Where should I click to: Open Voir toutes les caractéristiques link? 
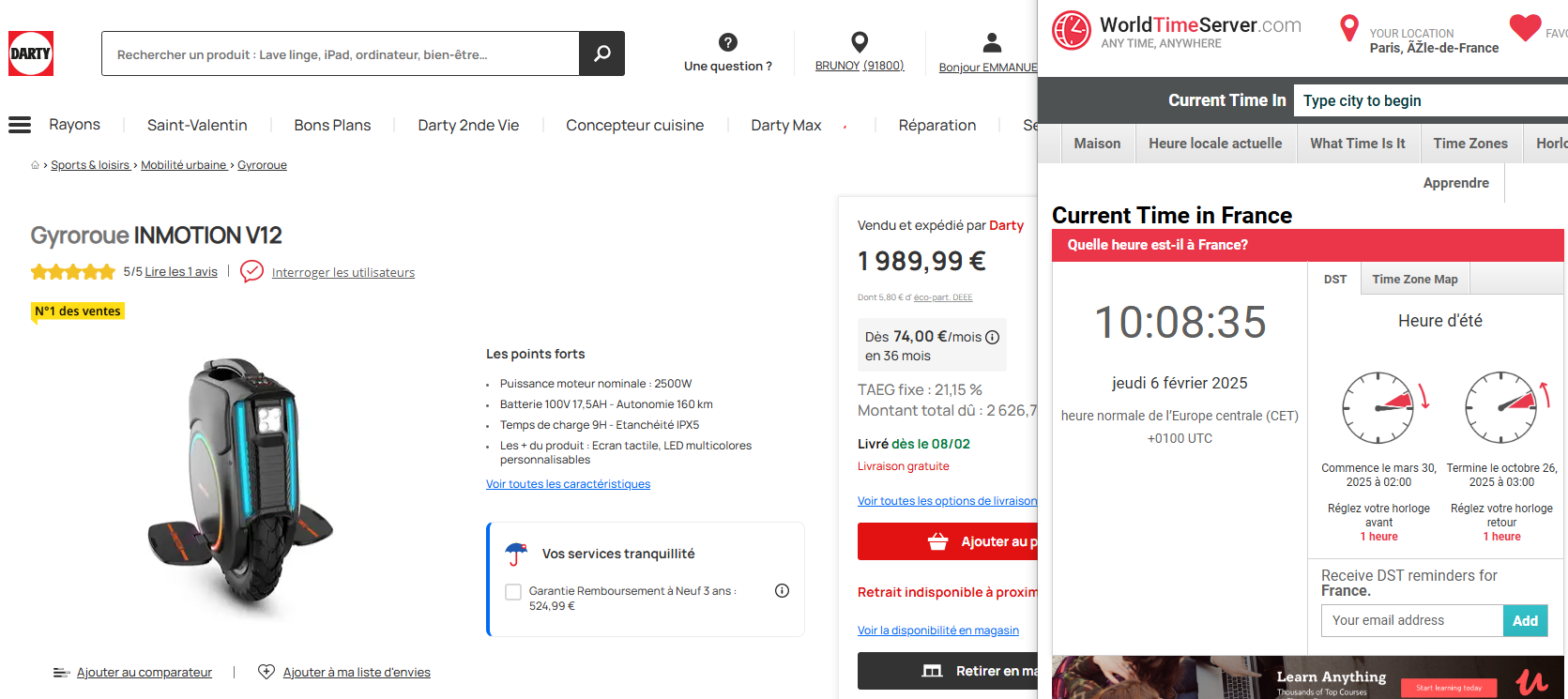point(568,484)
